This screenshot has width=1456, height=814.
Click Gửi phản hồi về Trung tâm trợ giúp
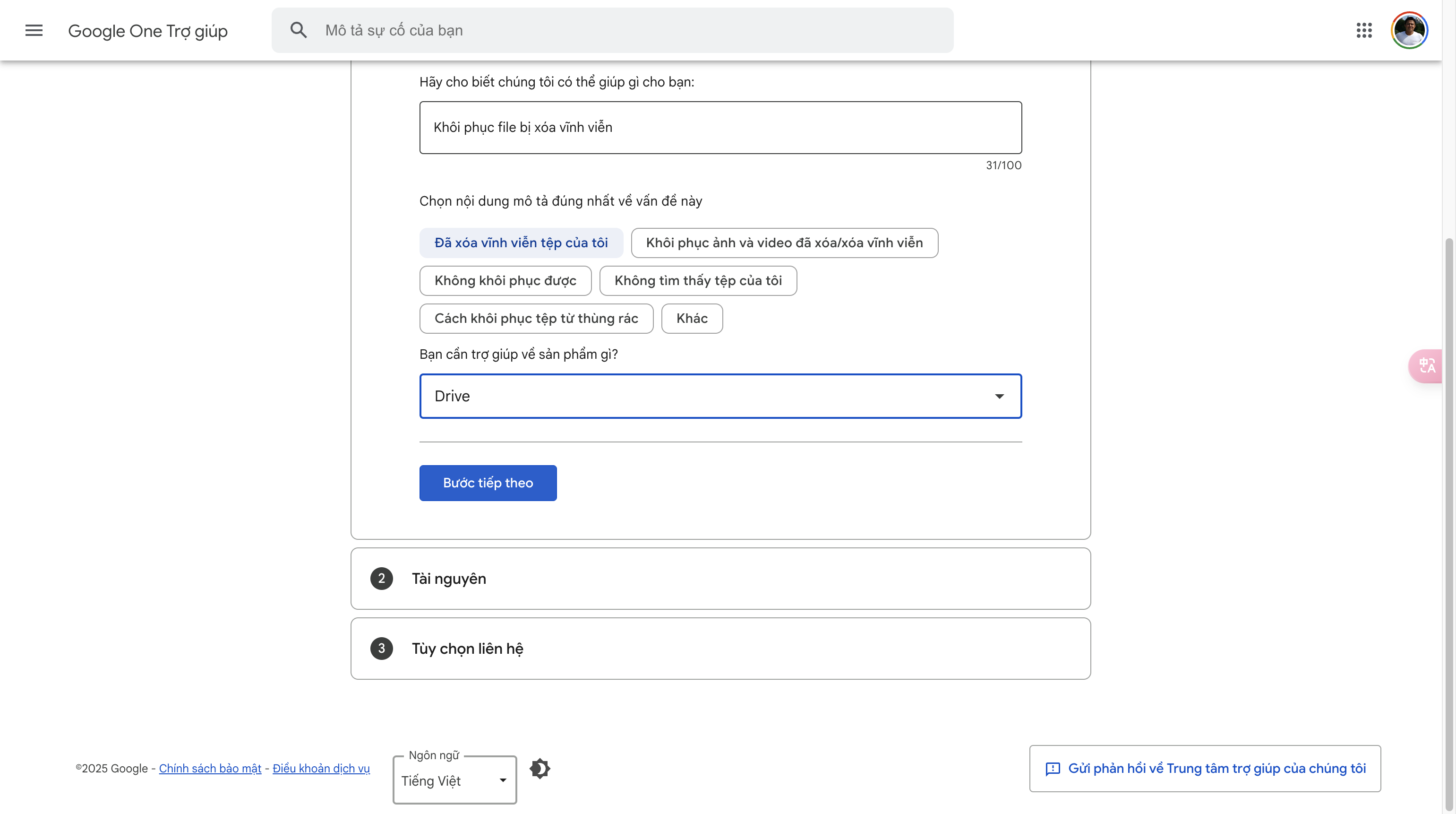click(x=1205, y=768)
